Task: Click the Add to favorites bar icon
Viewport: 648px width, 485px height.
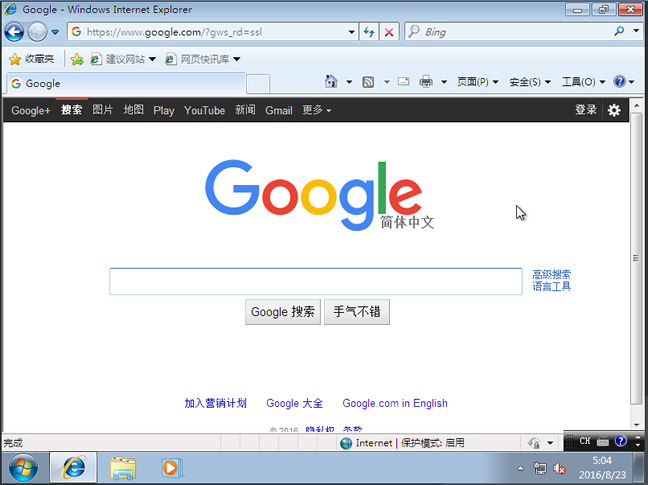Action: coord(77,59)
